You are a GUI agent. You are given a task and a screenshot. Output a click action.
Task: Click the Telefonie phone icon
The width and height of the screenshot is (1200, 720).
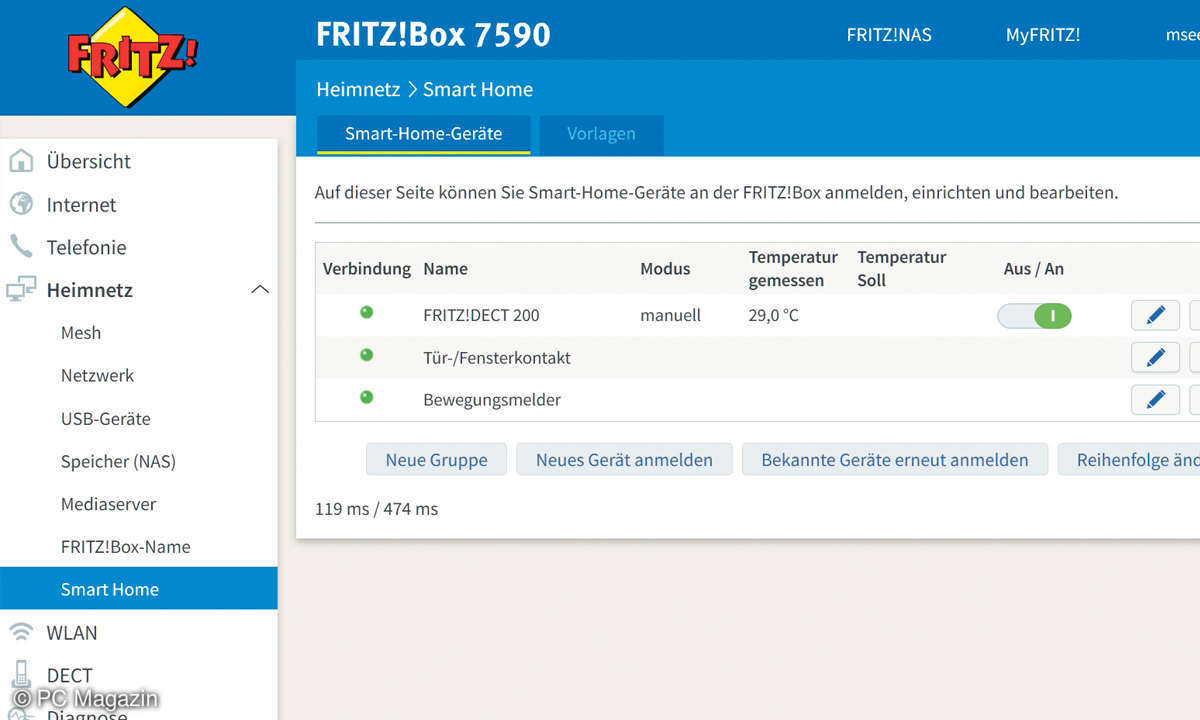click(x=21, y=246)
